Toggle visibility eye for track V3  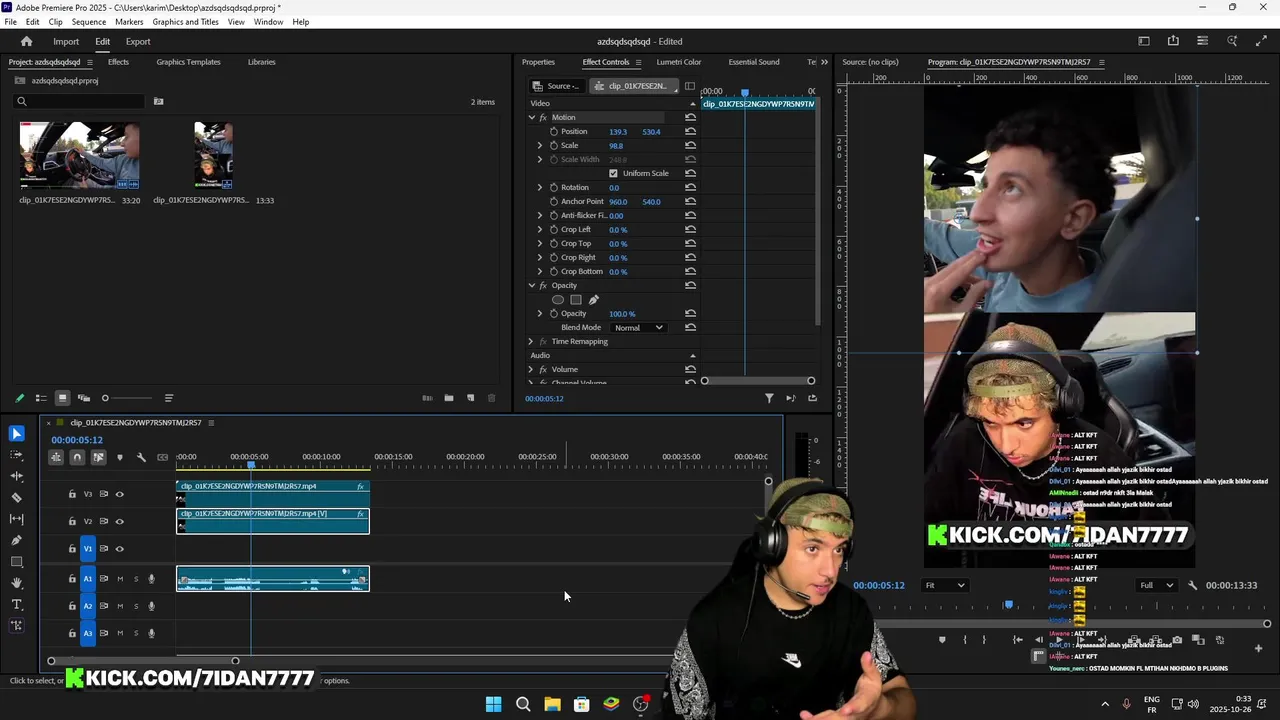pyautogui.click(x=120, y=494)
